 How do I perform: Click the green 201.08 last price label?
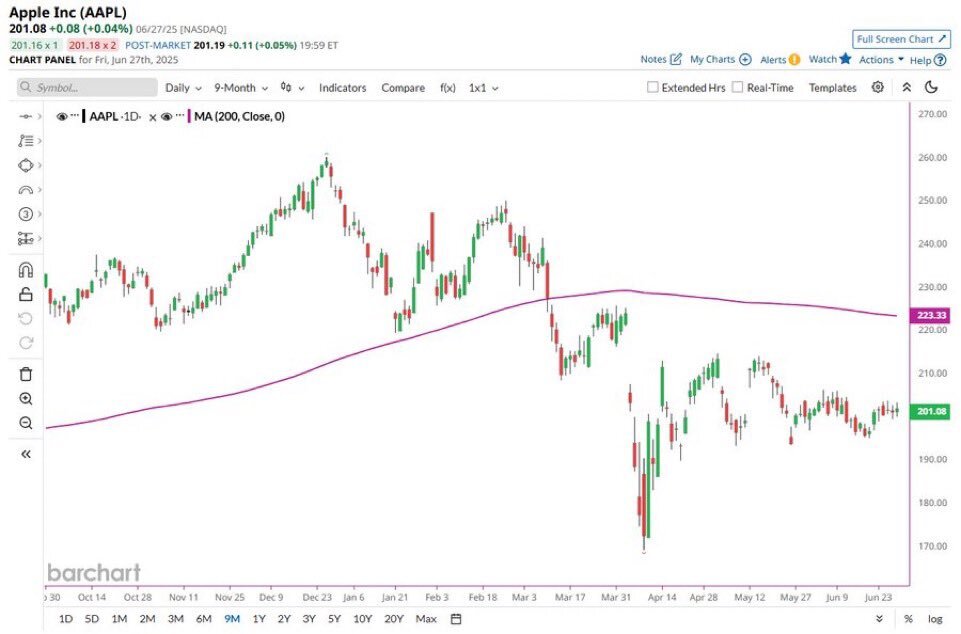point(930,411)
